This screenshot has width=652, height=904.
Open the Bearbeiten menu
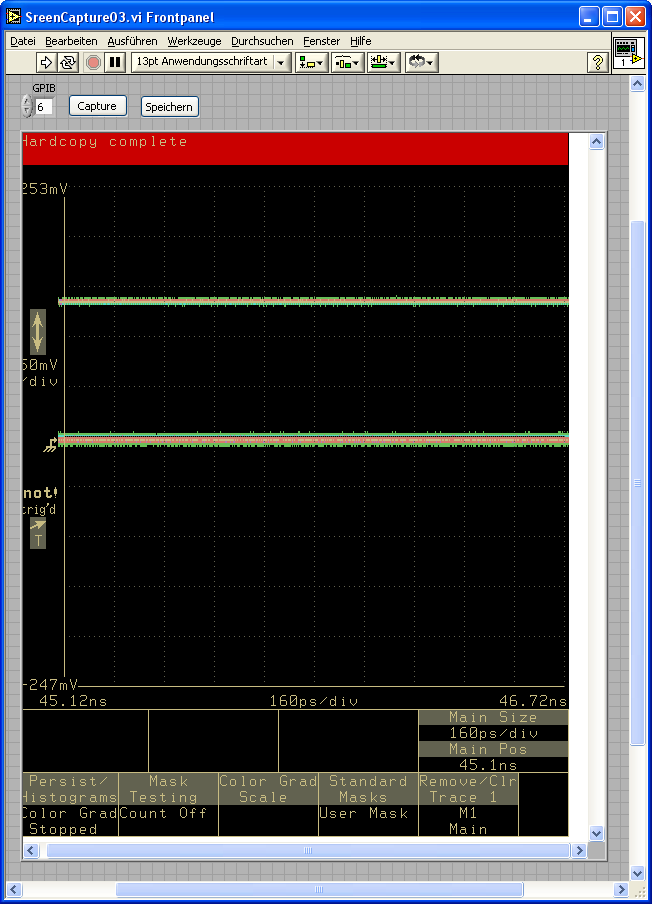[x=71, y=41]
